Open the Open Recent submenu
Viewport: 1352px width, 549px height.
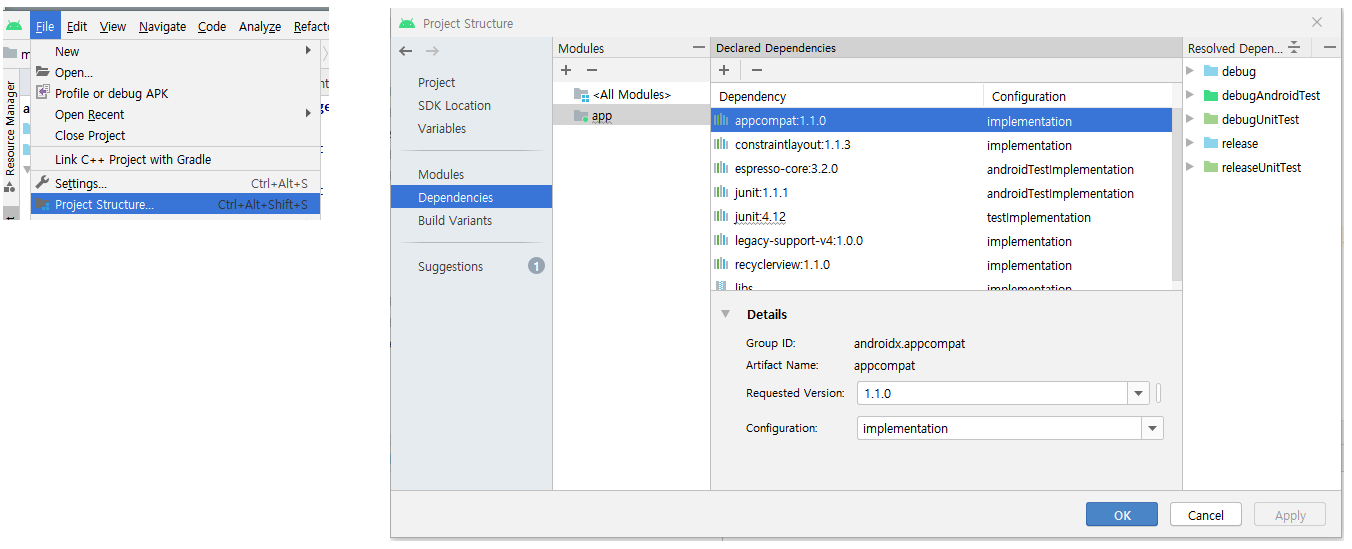click(176, 114)
